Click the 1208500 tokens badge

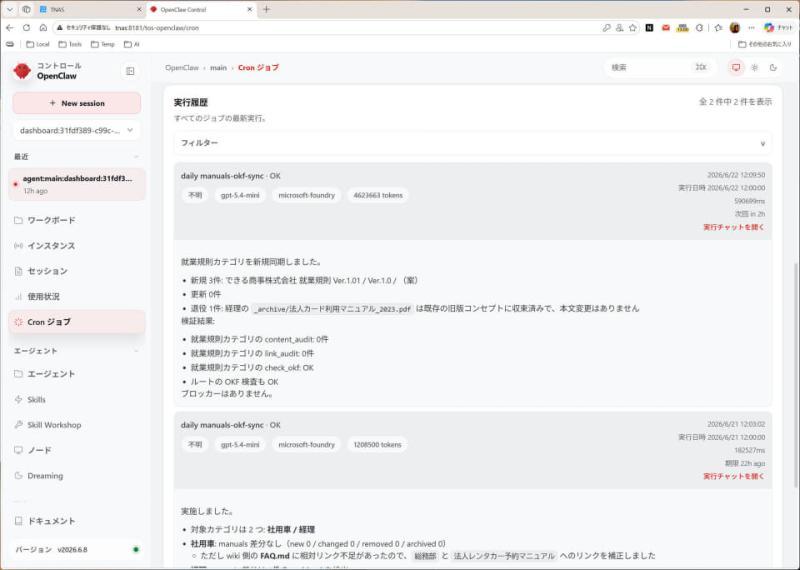(x=378, y=445)
